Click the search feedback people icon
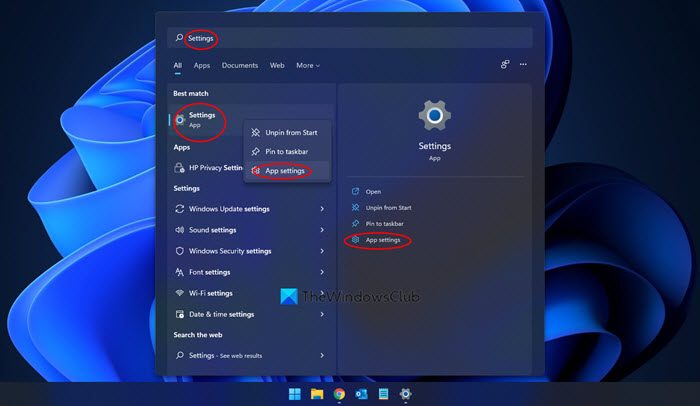The width and height of the screenshot is (700, 406). tap(505, 64)
